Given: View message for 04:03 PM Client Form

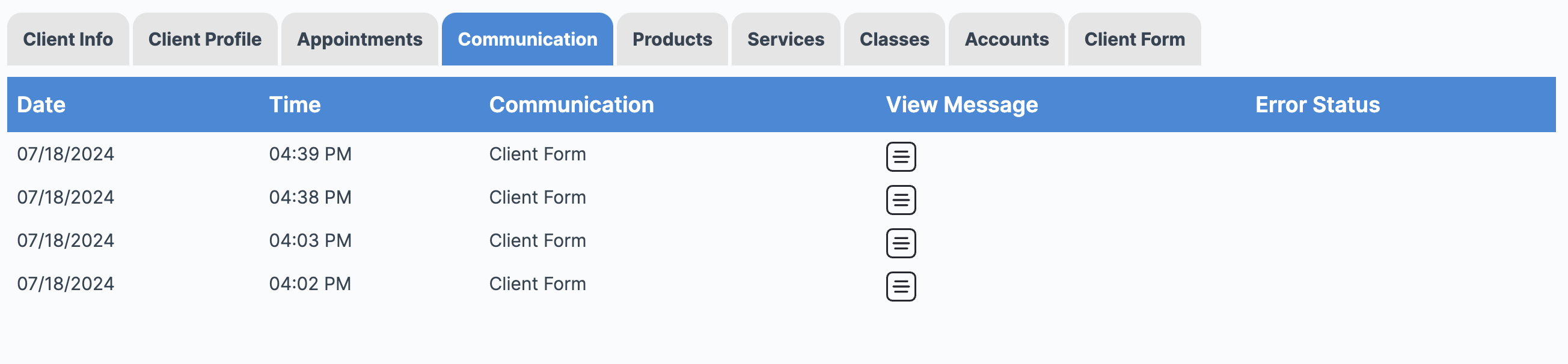Looking at the screenshot, I should pyautogui.click(x=901, y=243).
